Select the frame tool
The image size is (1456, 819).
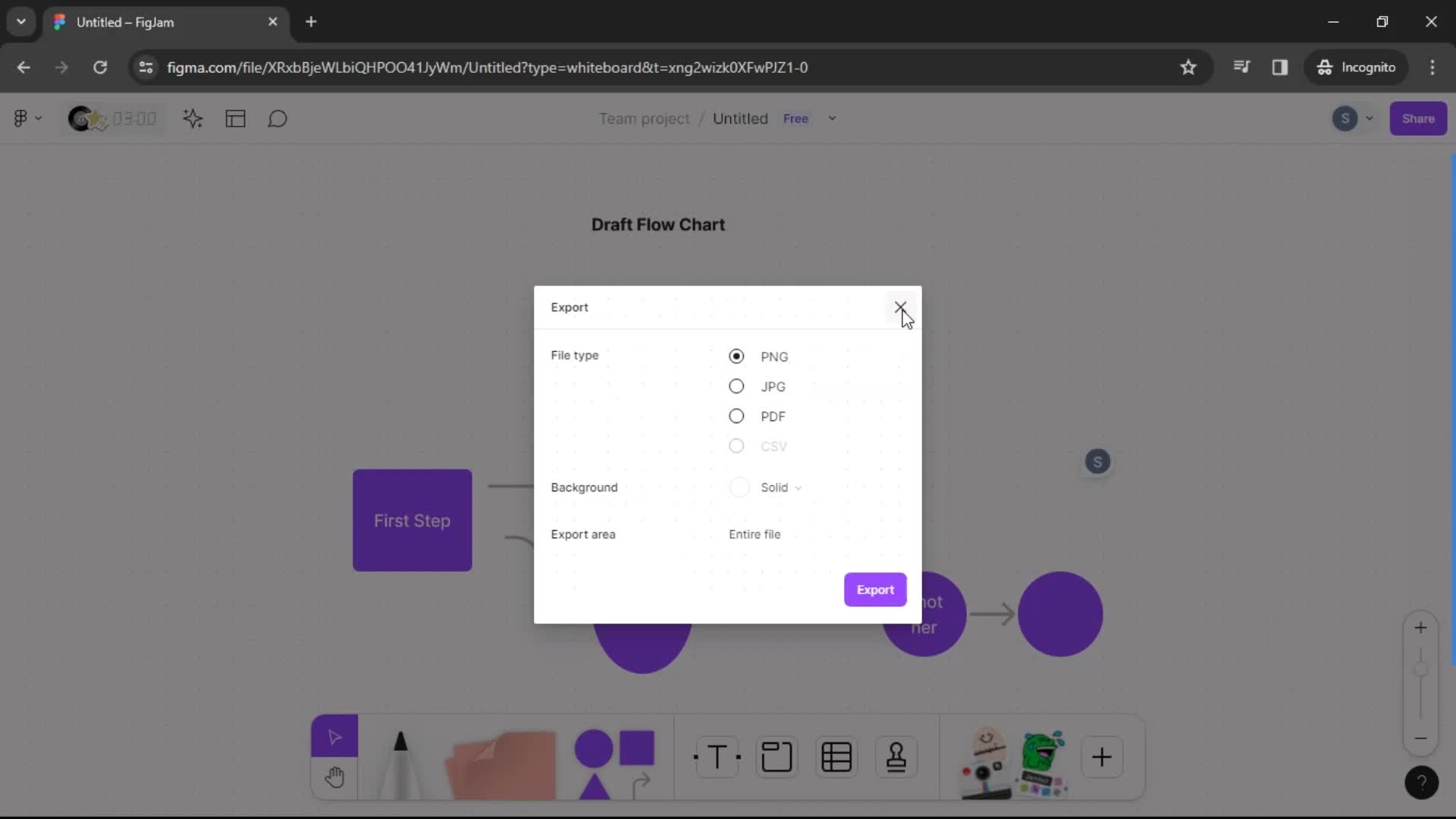click(x=778, y=757)
